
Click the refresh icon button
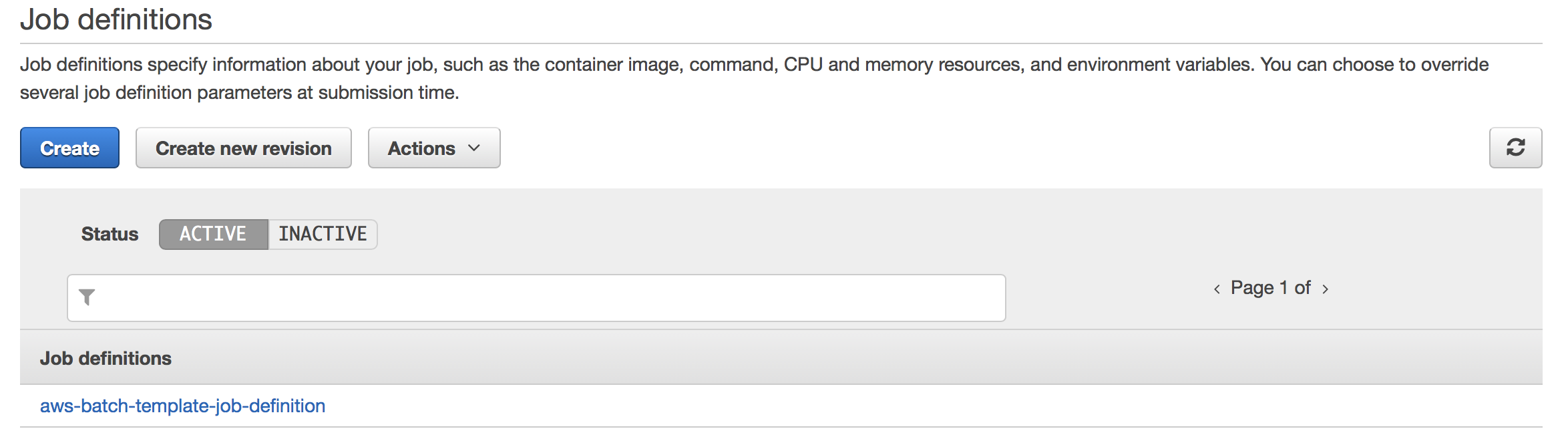tap(1515, 148)
